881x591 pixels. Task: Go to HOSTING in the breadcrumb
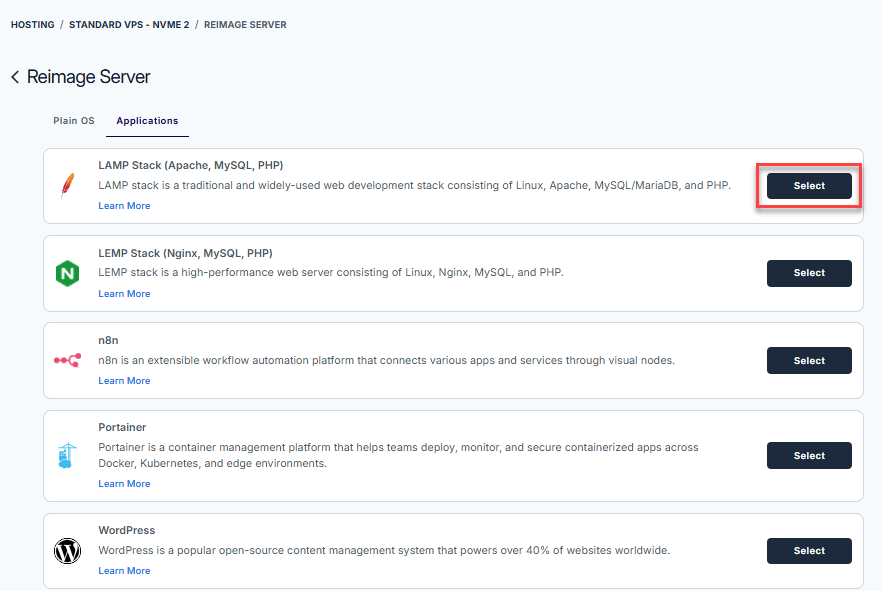[x=33, y=25]
